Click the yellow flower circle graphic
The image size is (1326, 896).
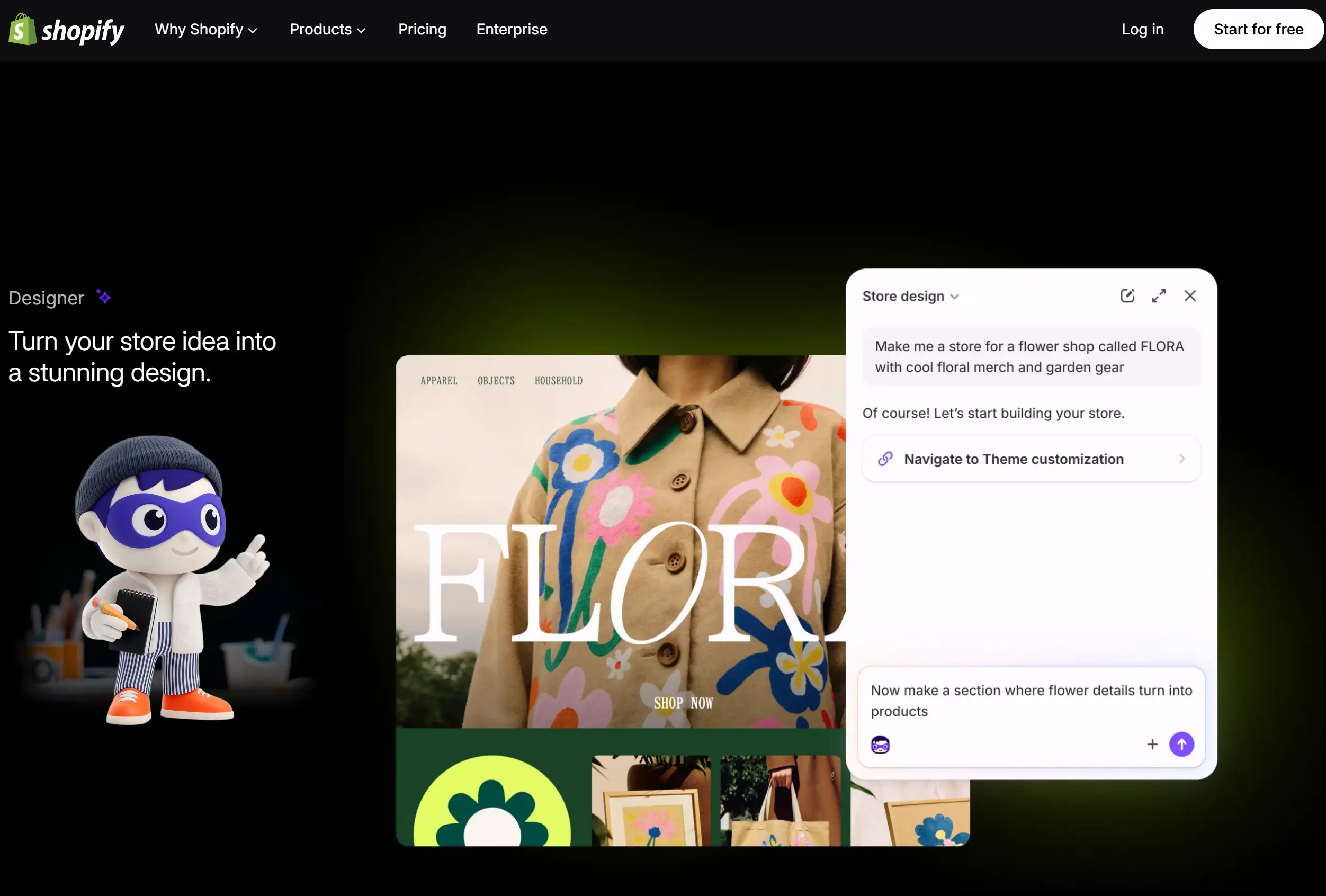pyautogui.click(x=492, y=801)
